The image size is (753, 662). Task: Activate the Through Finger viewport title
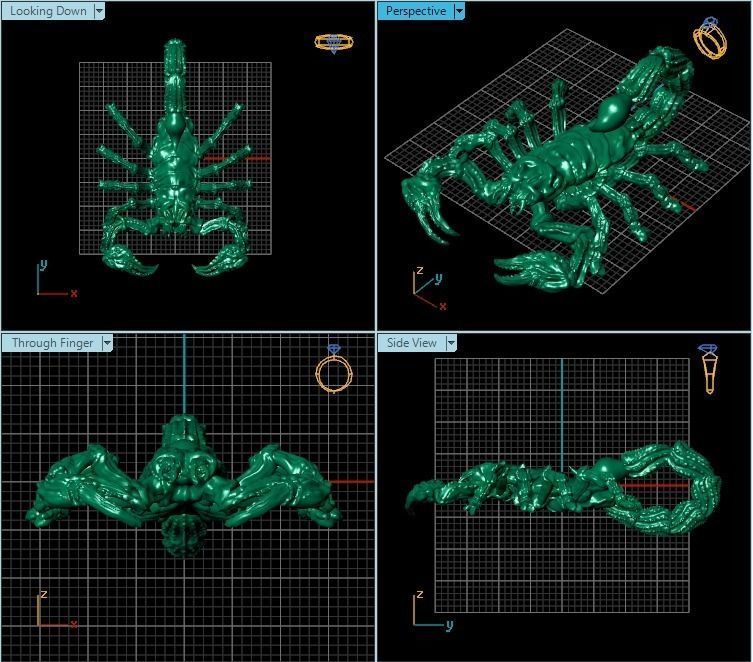point(52,343)
